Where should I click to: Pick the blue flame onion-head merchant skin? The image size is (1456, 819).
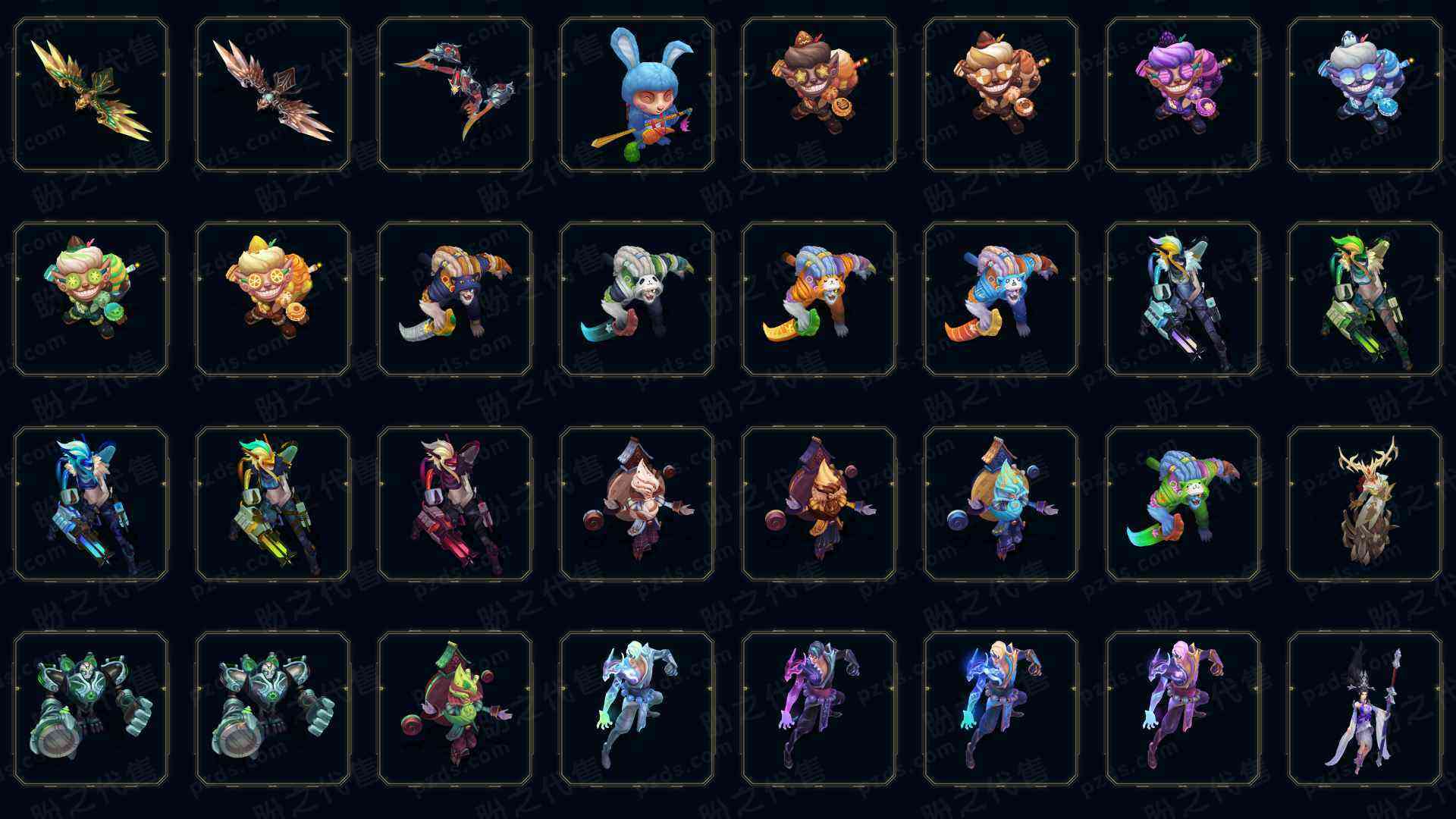1001,504
